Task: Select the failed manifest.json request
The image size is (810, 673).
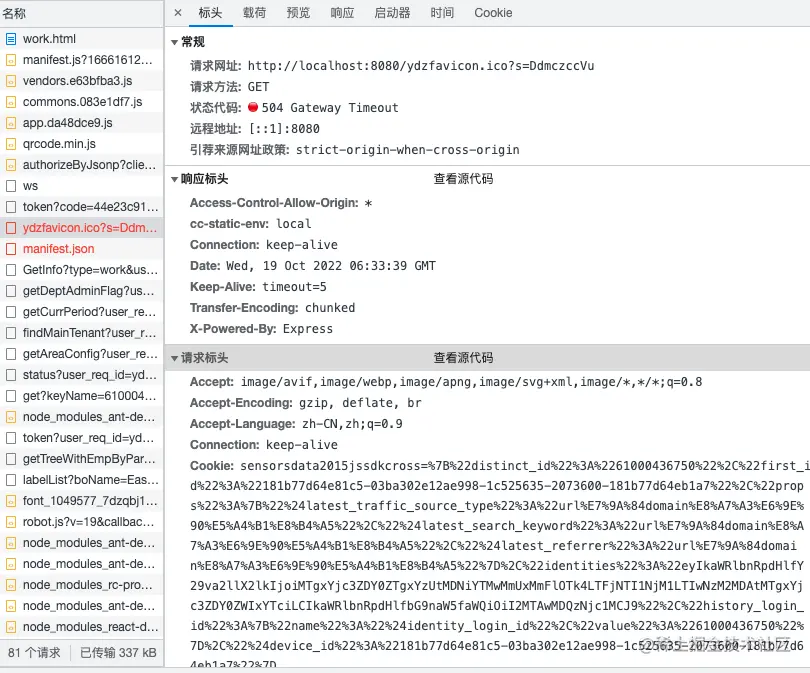Action: [82, 249]
